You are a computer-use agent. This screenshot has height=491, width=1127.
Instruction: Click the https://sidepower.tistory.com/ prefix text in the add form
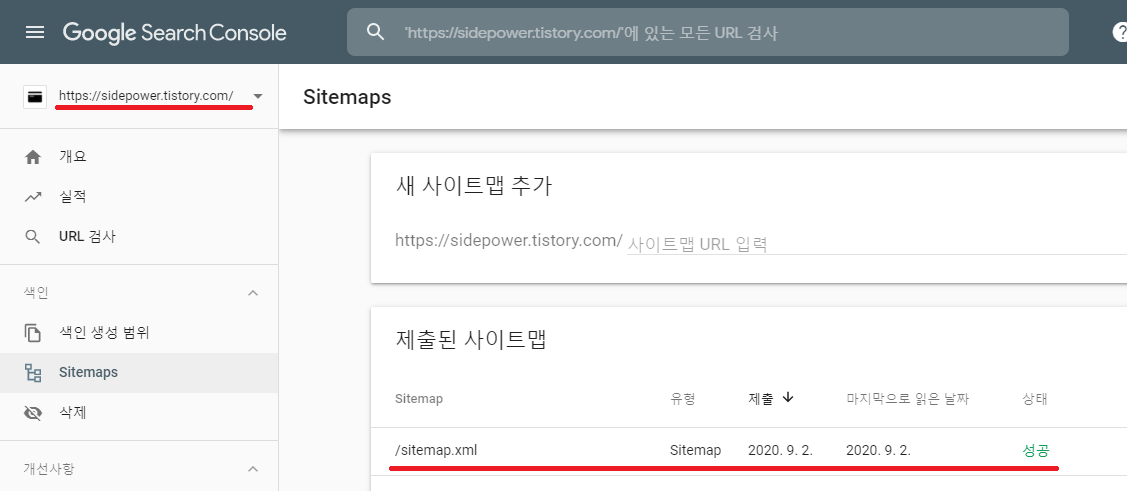coord(509,240)
